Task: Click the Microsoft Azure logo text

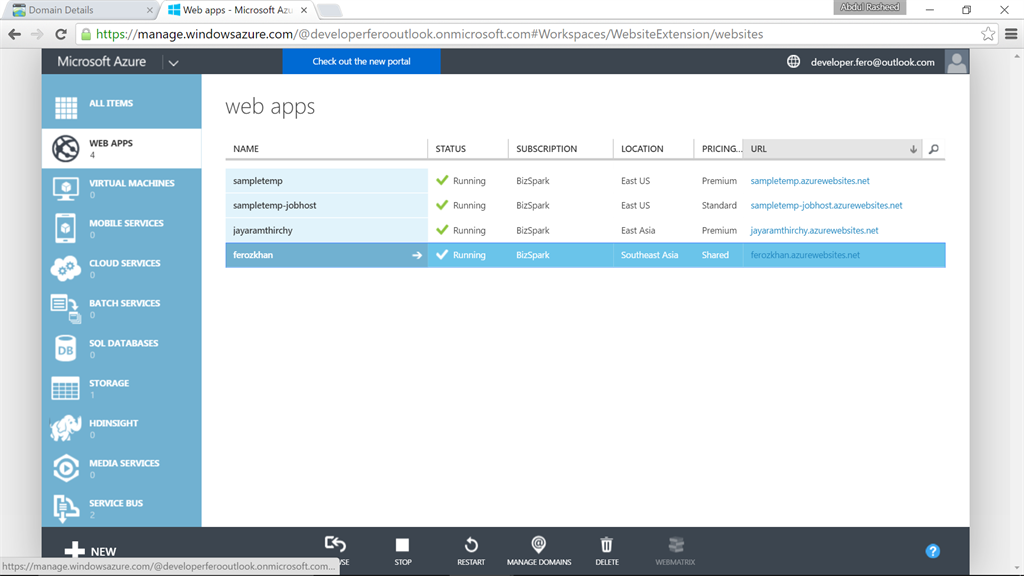Action: (x=101, y=61)
